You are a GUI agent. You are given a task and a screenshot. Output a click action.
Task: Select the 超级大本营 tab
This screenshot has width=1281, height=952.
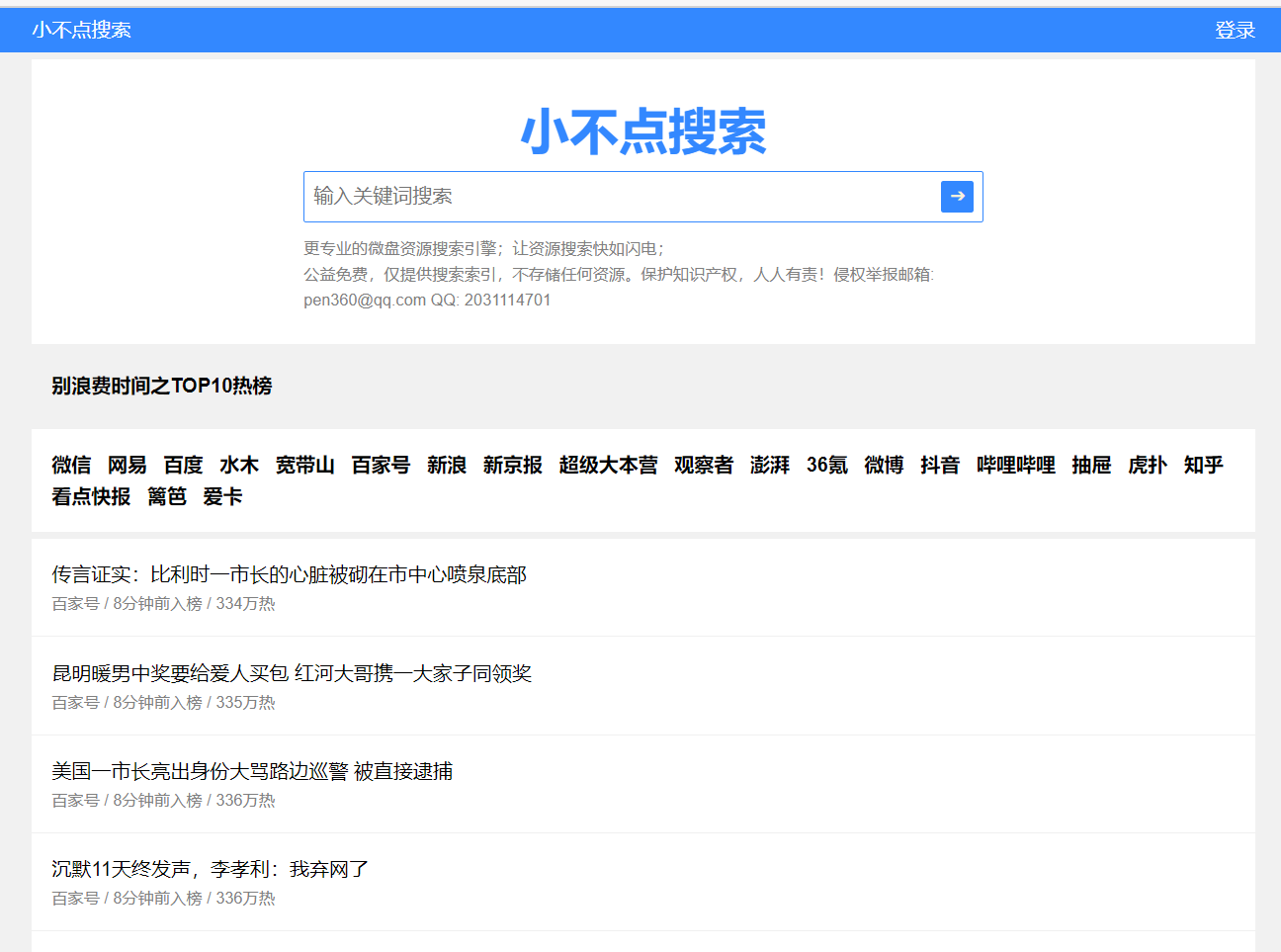[608, 465]
